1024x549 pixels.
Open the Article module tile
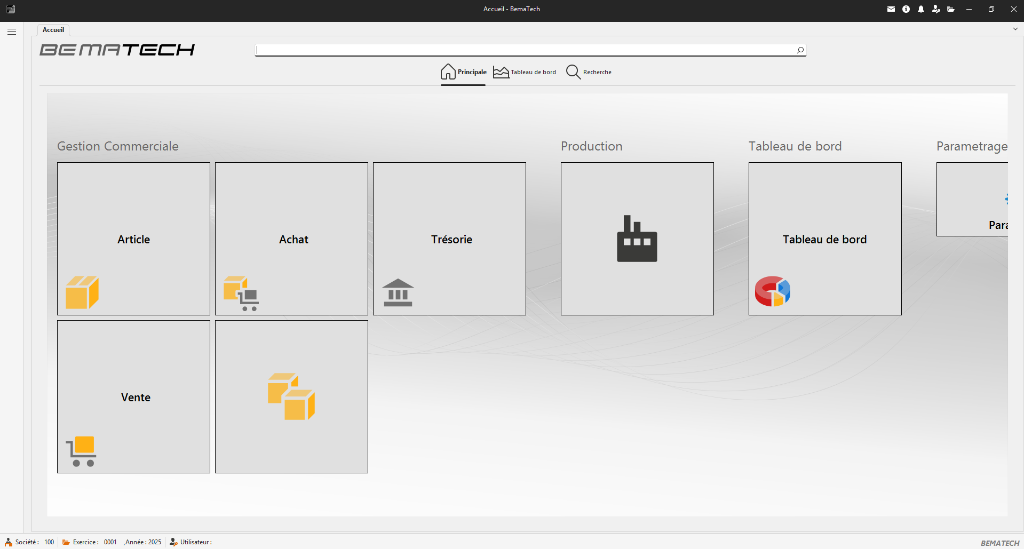(x=133, y=239)
